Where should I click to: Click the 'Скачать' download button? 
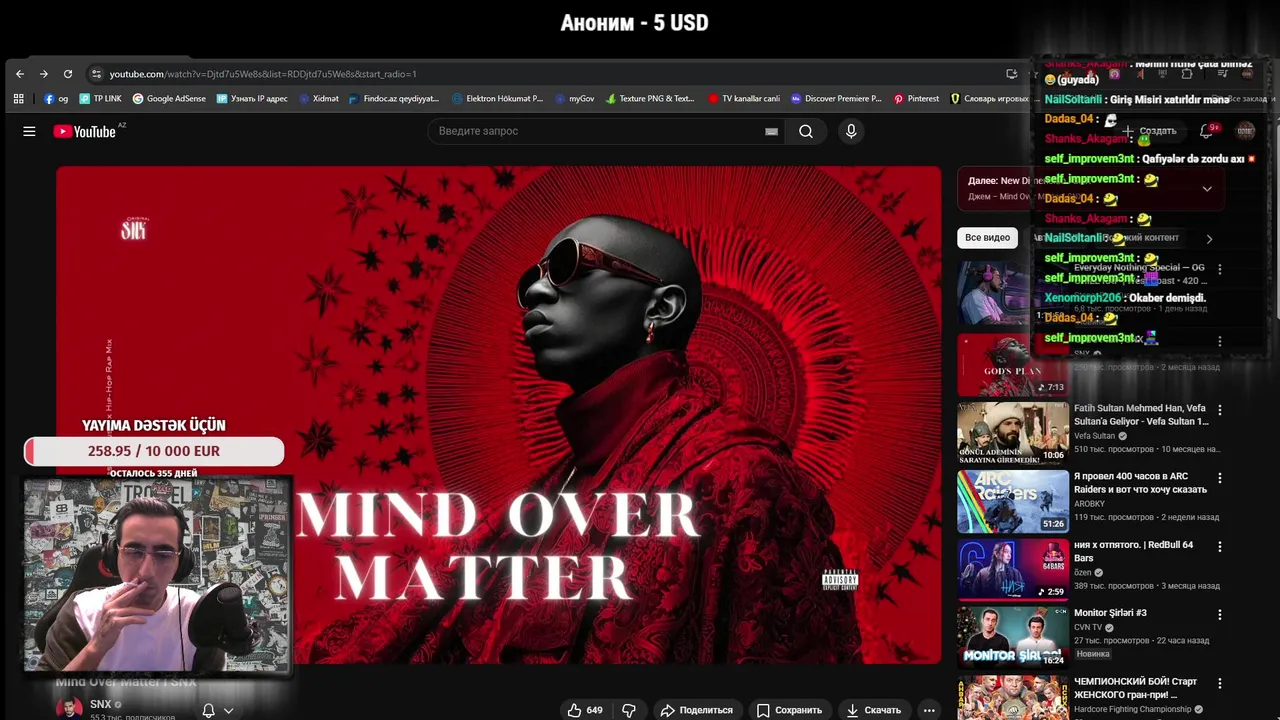click(x=874, y=710)
